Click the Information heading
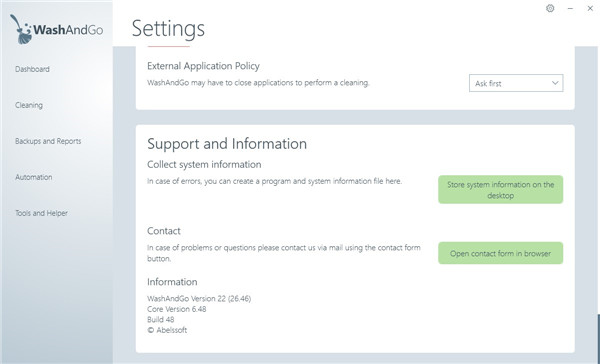Viewport: 600px width, 364px height. coord(172,282)
